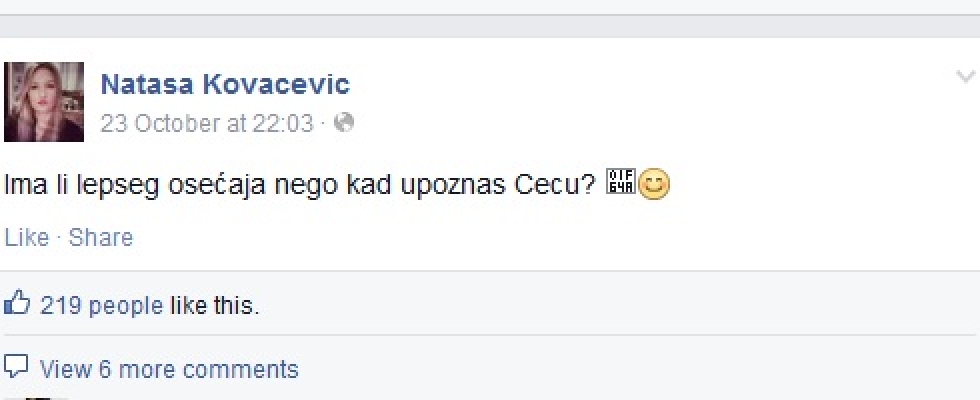Click the thumbs-up likes icon
This screenshot has width=980, height=400.
(17, 303)
